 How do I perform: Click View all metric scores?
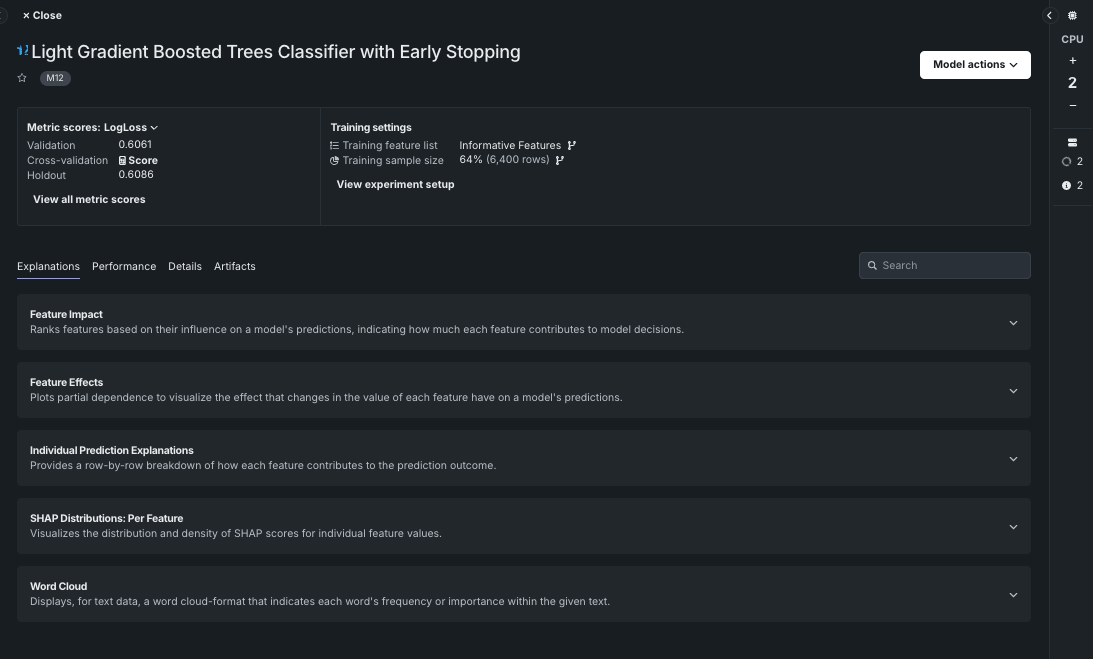pos(89,199)
